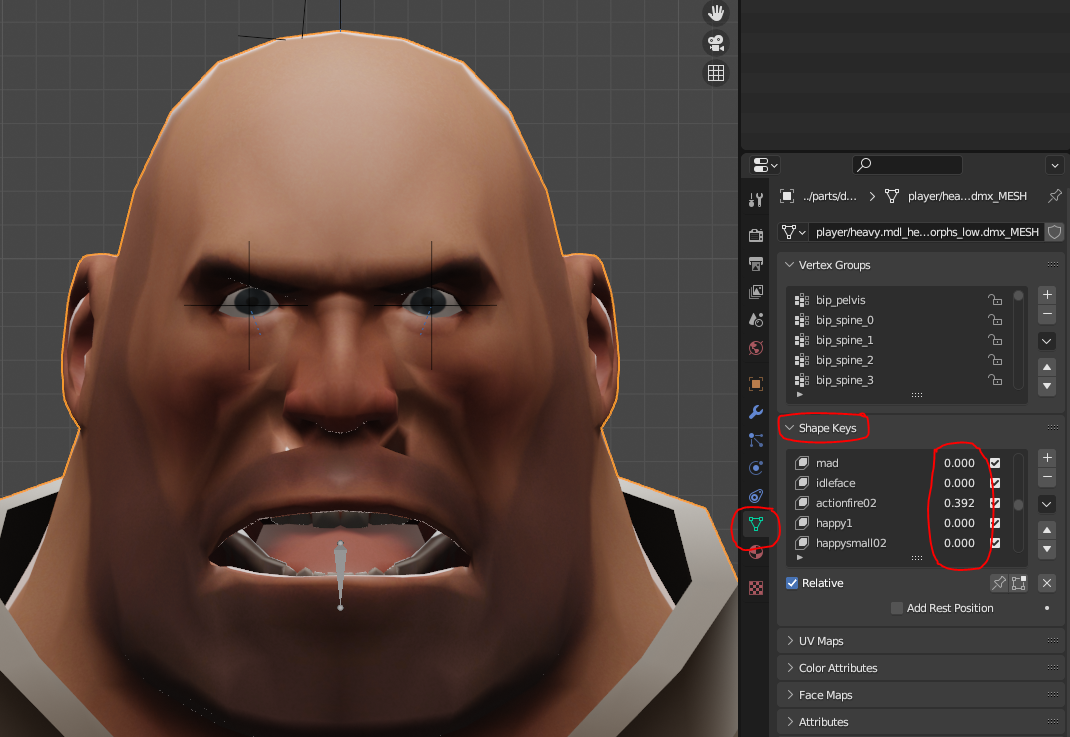The image size is (1070, 737).
Task: Add a new vertex group
Action: point(1047,295)
